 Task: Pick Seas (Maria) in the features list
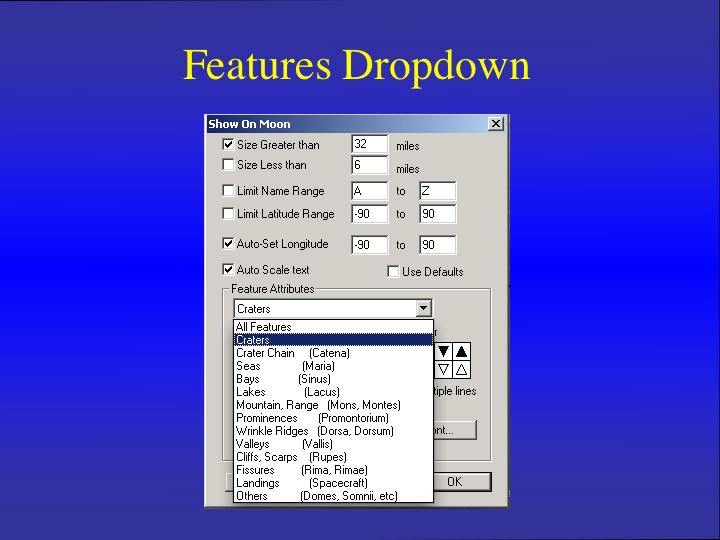(285, 366)
